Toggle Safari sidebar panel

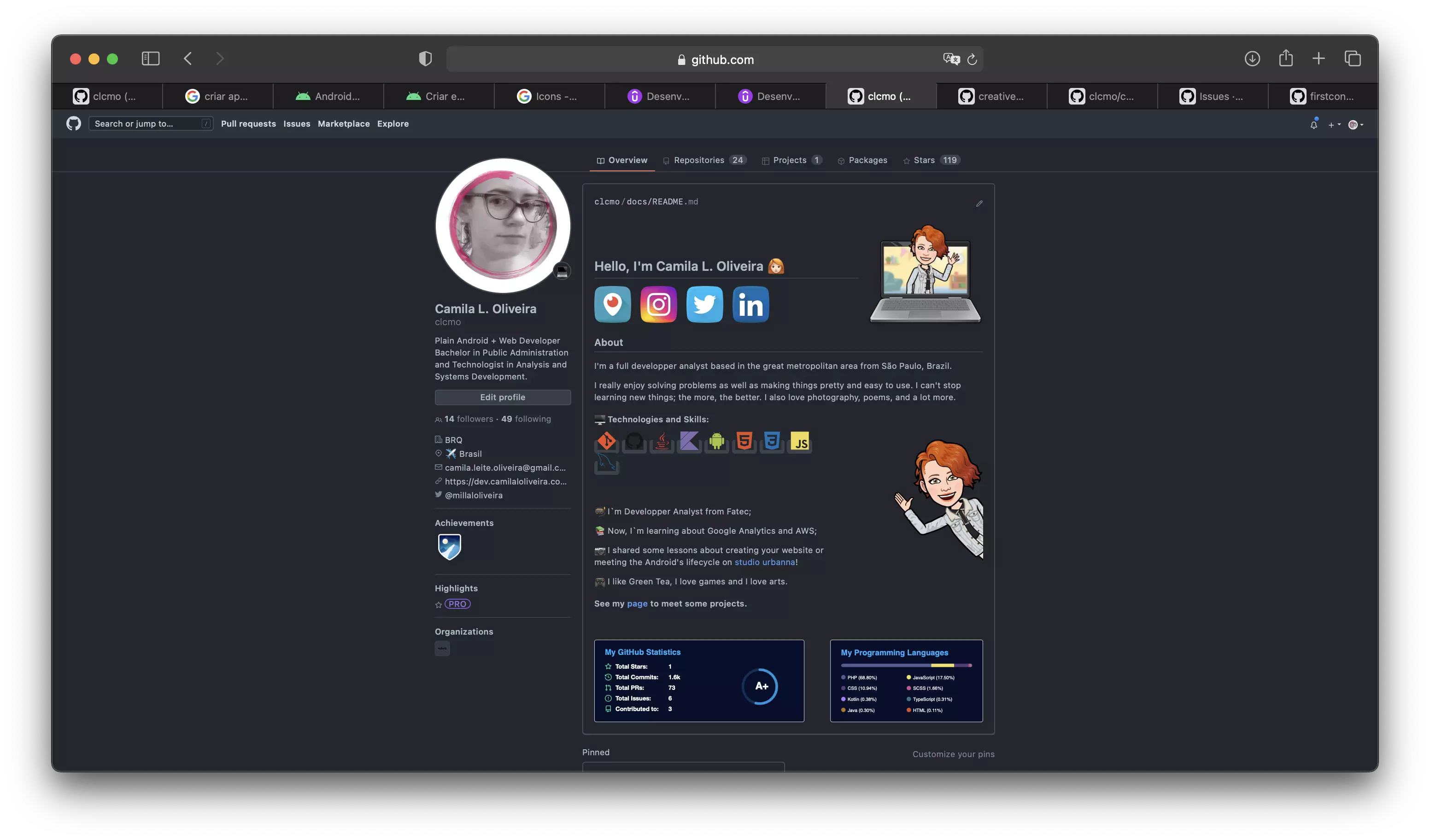click(150, 58)
